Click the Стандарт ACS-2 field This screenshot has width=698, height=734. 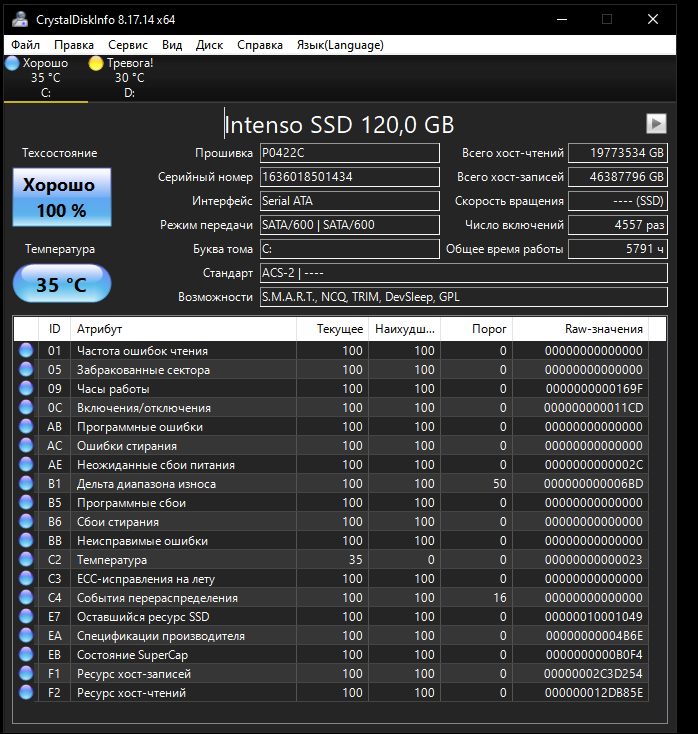(x=463, y=273)
